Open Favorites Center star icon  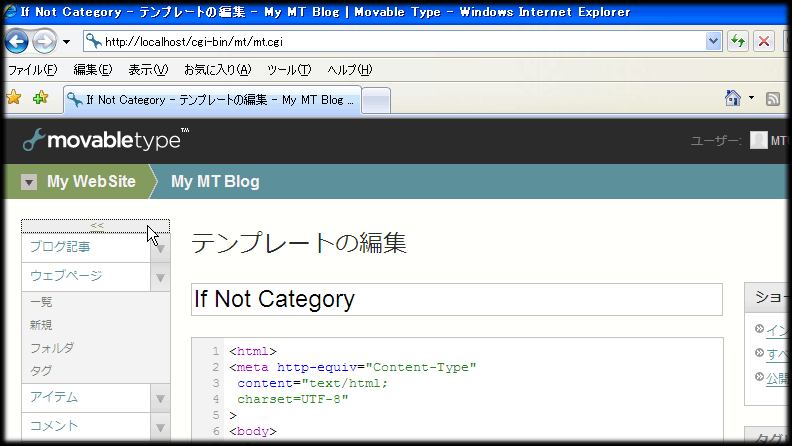(x=14, y=98)
